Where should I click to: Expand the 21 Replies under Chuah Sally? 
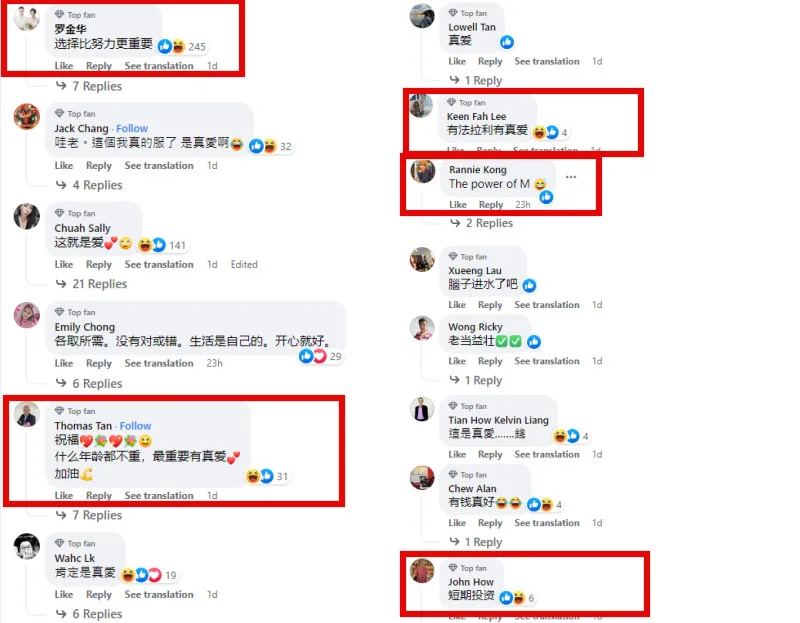click(99, 284)
